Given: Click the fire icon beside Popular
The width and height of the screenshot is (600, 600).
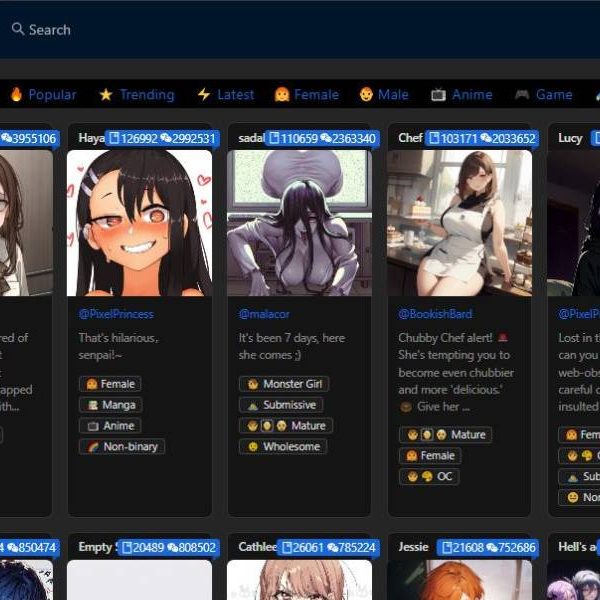Looking at the screenshot, I should [x=16, y=95].
